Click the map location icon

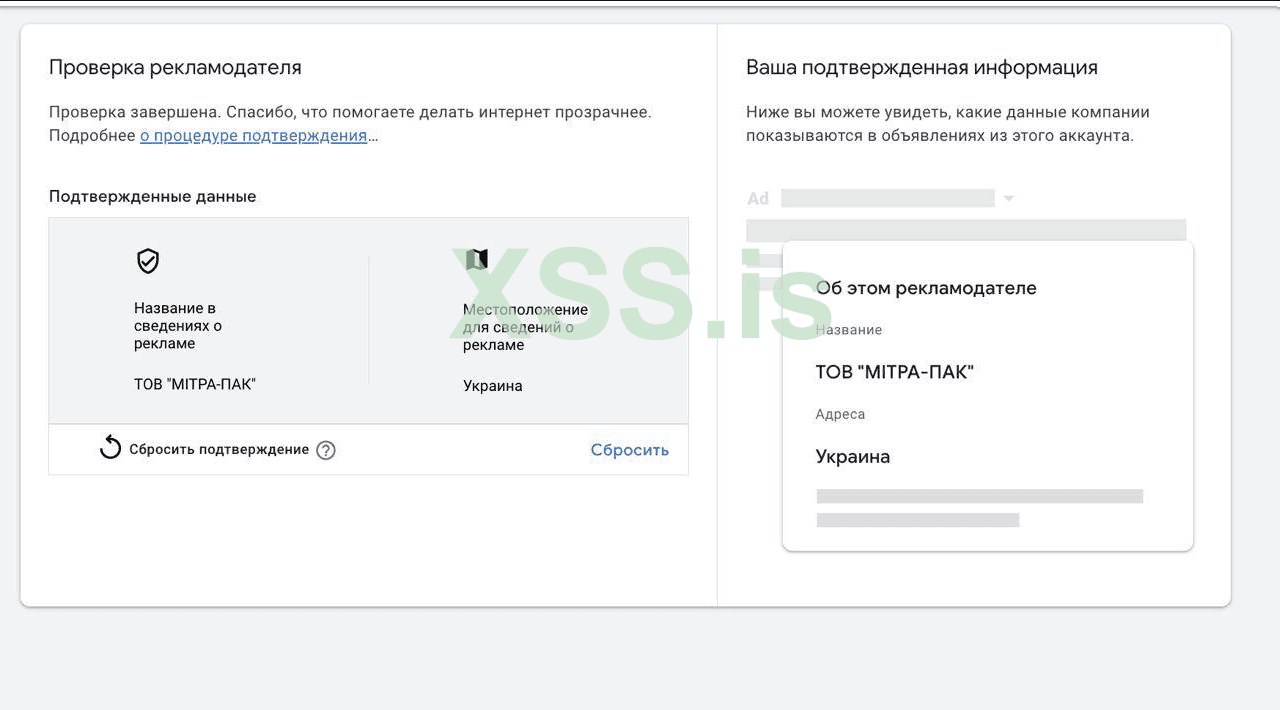(477, 259)
